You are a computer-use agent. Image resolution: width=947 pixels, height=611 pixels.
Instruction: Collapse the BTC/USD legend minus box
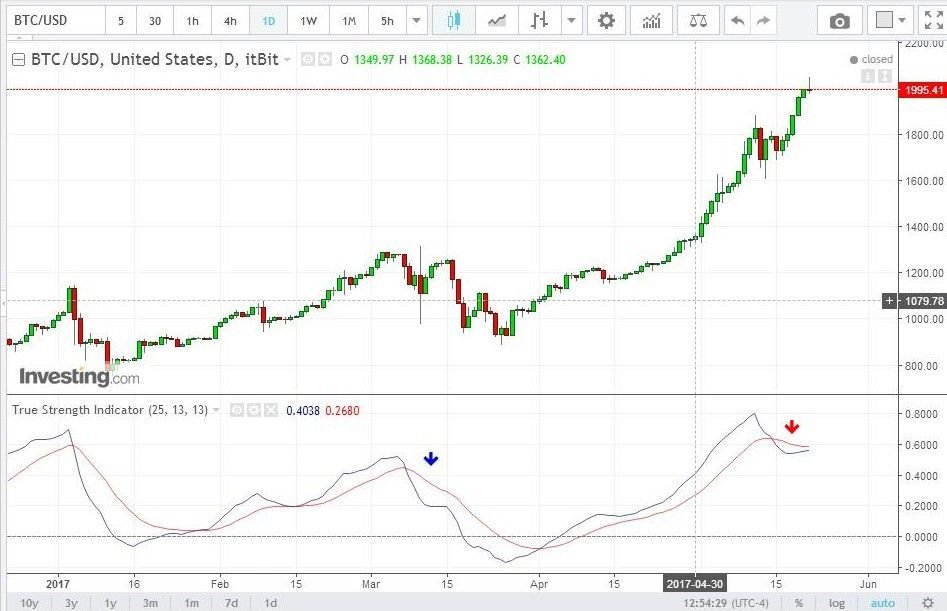coord(19,59)
